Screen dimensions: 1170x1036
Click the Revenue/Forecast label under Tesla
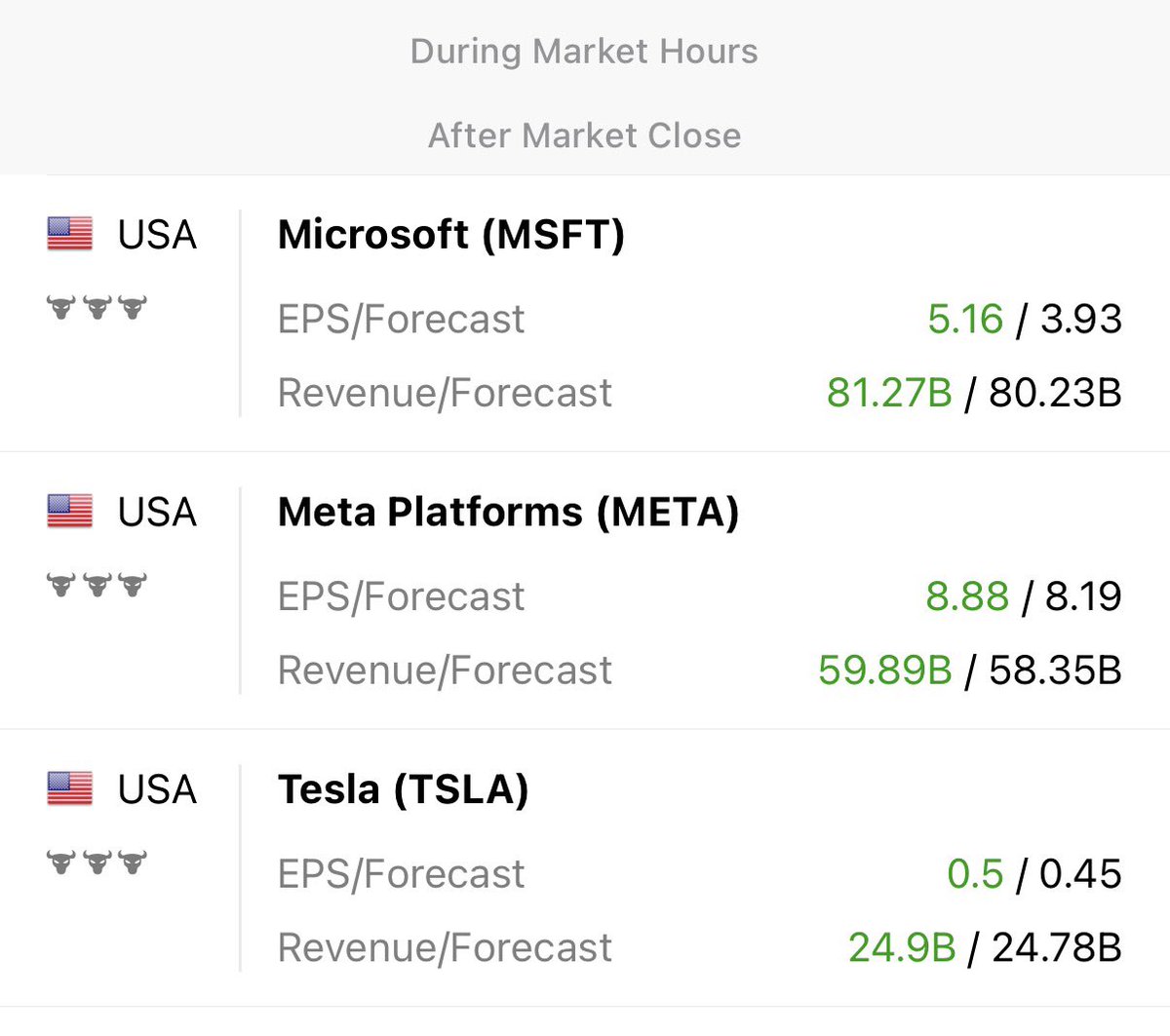445,947
